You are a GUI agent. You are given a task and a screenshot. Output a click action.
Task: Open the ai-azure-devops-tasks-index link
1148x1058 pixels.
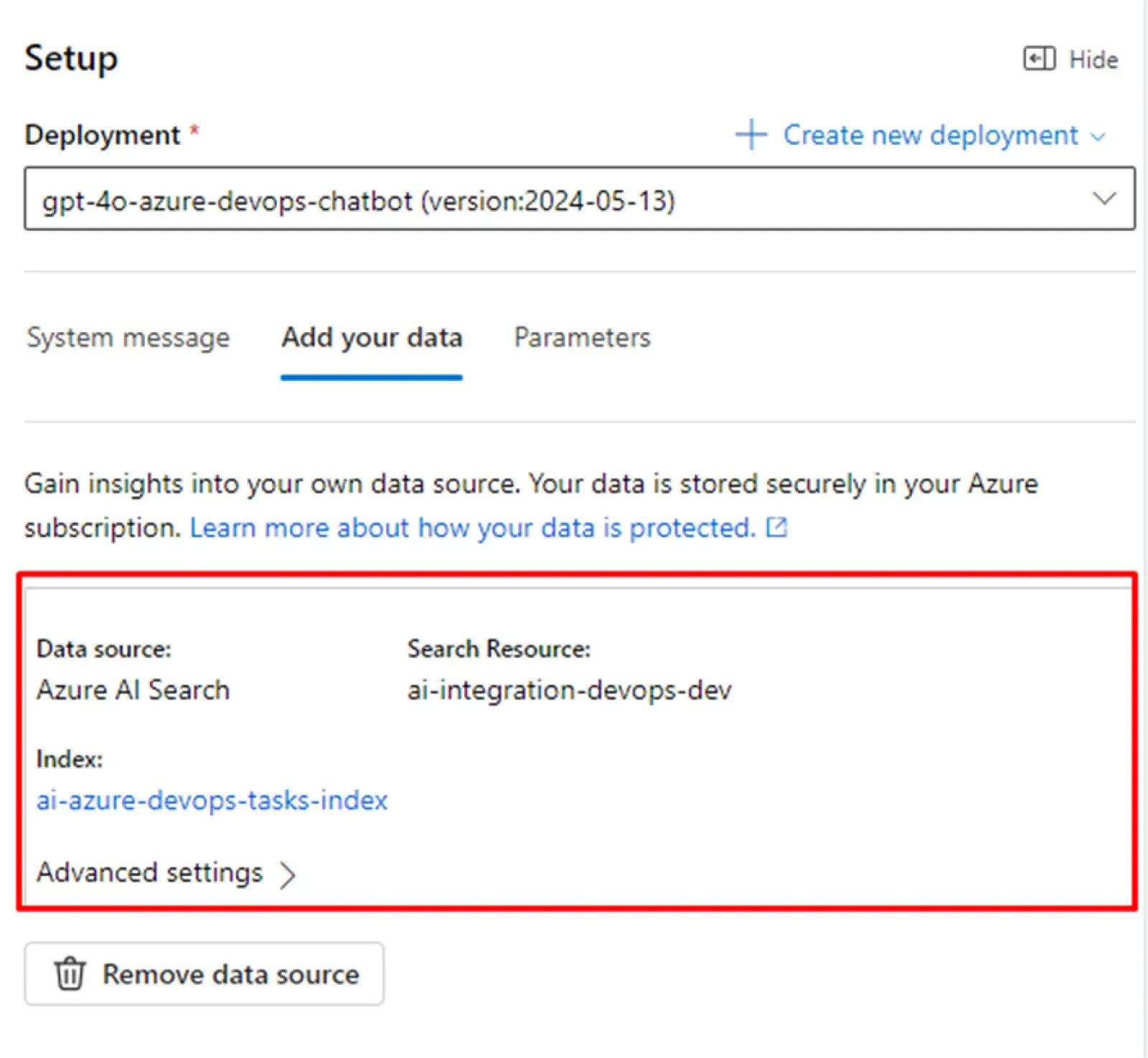(x=212, y=800)
